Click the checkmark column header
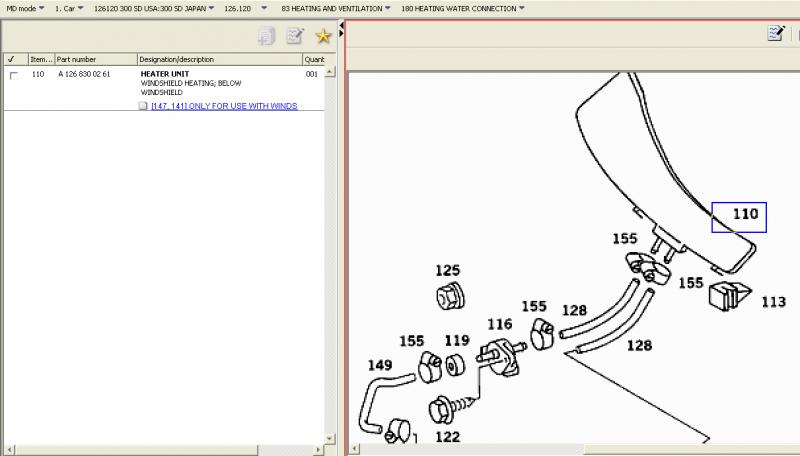Image resolution: width=800 pixels, height=456 pixels. click(11, 60)
